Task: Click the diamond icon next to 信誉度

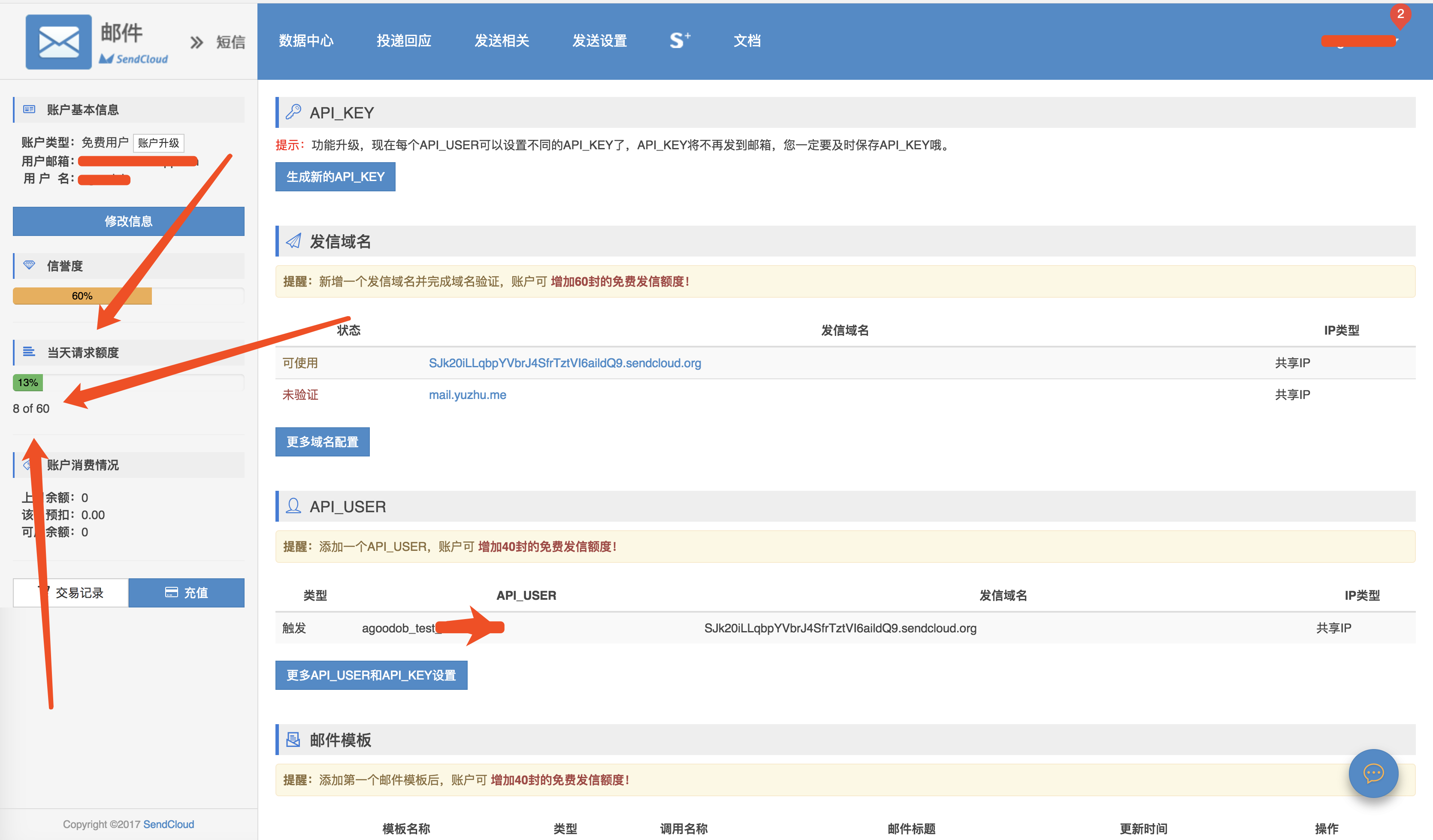Action: pos(29,265)
